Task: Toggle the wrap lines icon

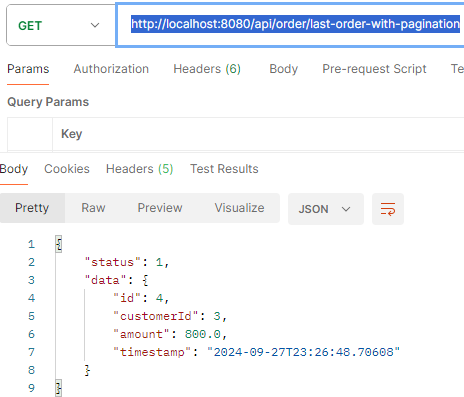Action: click(388, 209)
